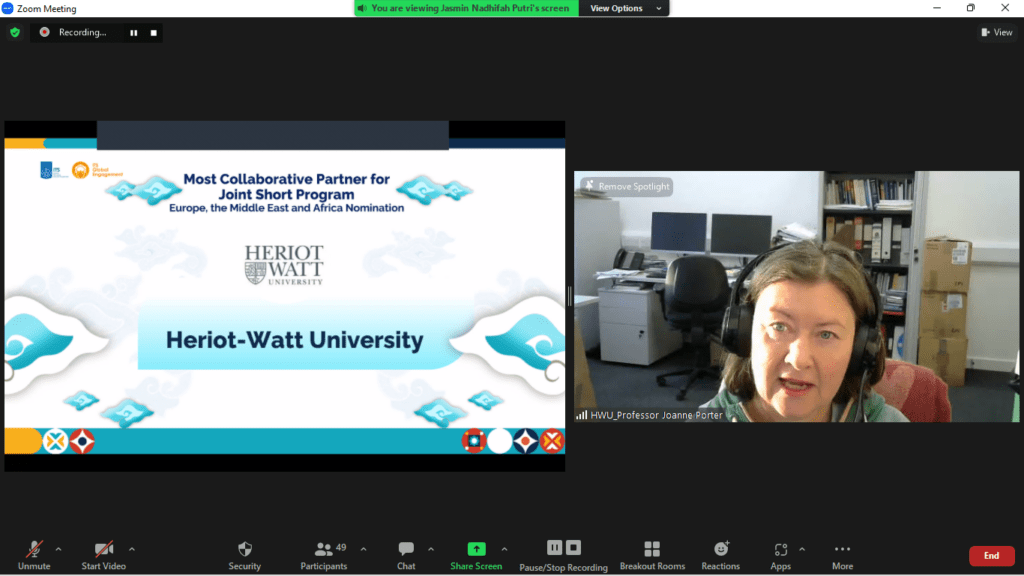Expand the arrow beside Share Screen
The height and width of the screenshot is (576, 1024).
(x=504, y=549)
